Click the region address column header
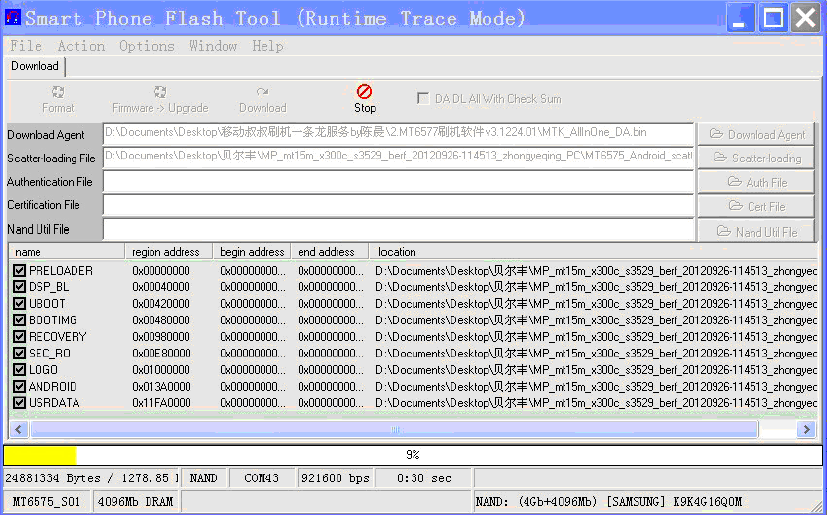Image resolution: width=827 pixels, height=515 pixels. (x=168, y=252)
